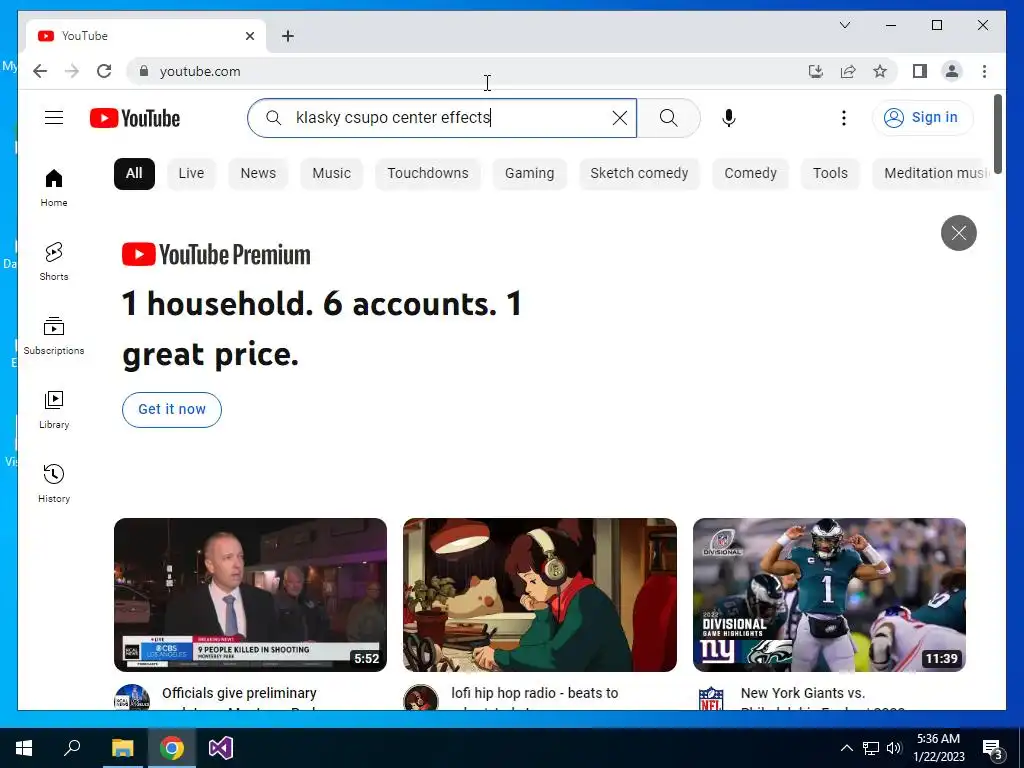Click the Get it now button

pyautogui.click(x=172, y=409)
